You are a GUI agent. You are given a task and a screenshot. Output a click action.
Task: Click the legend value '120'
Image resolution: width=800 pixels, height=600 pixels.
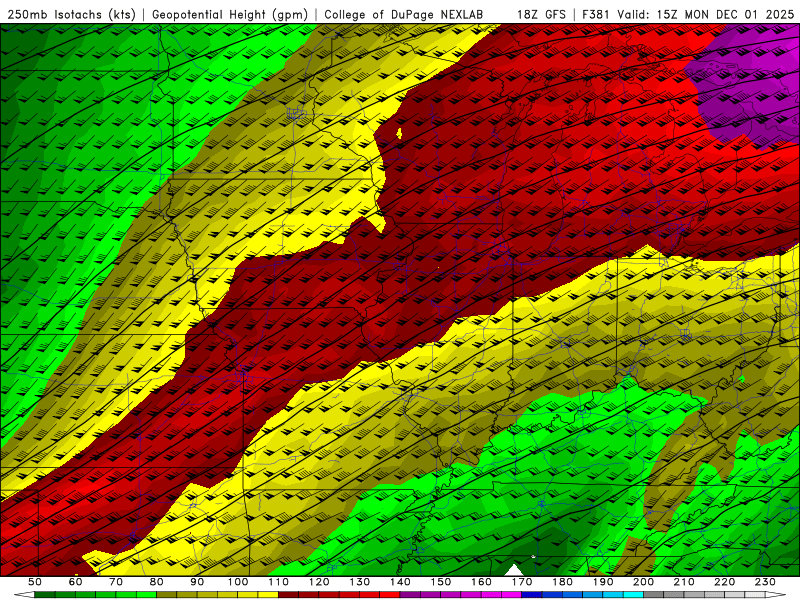319,582
